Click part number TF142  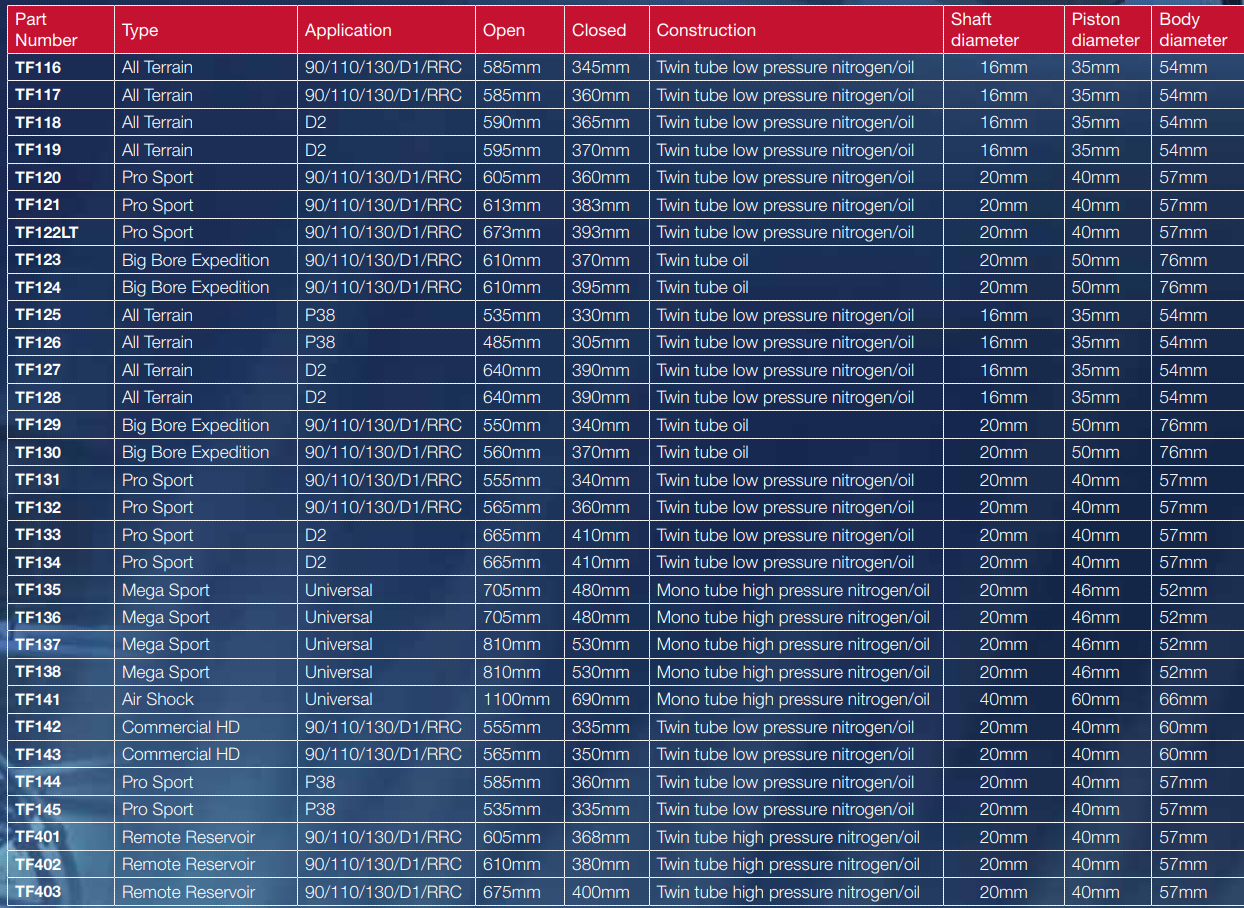[38, 728]
